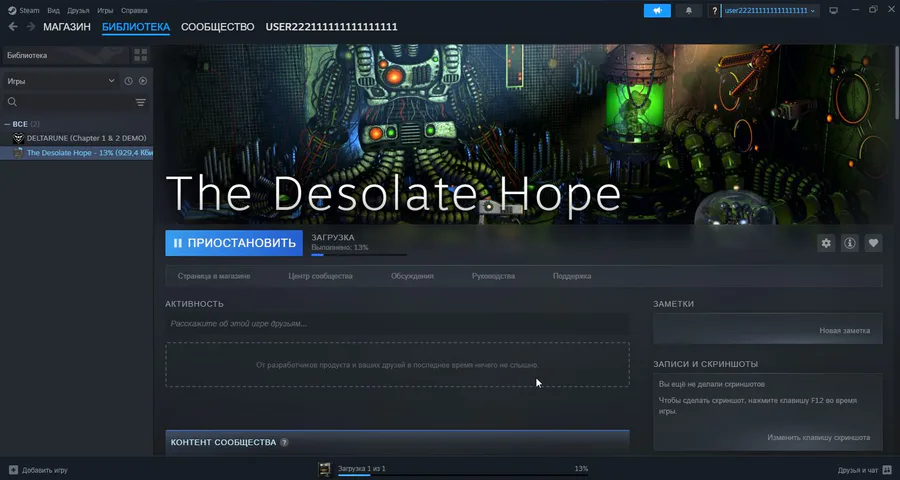Open the Вид menu
This screenshot has height=480, width=900.
[53, 10]
